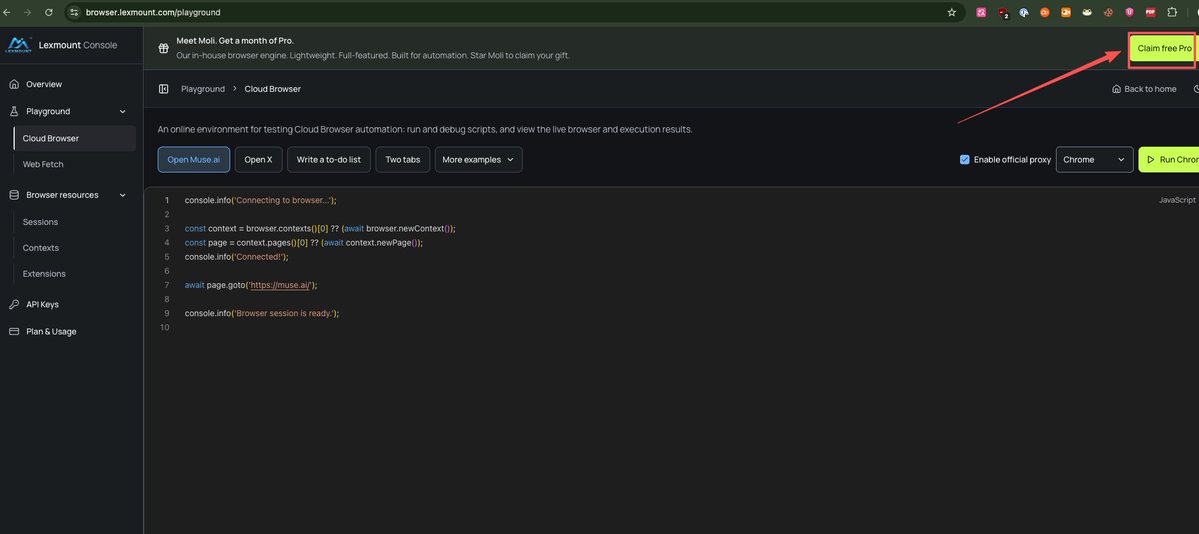1199x534 pixels.
Task: Open the frog extension icon
Action: click(x=1087, y=12)
